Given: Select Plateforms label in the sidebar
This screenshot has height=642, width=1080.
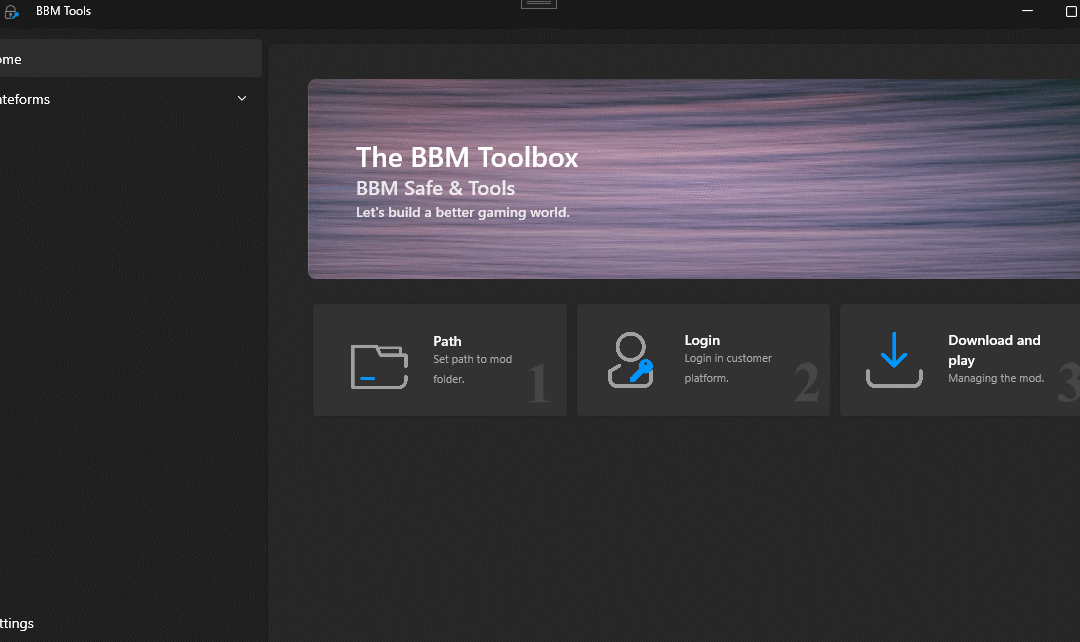Looking at the screenshot, I should click(x=25, y=99).
